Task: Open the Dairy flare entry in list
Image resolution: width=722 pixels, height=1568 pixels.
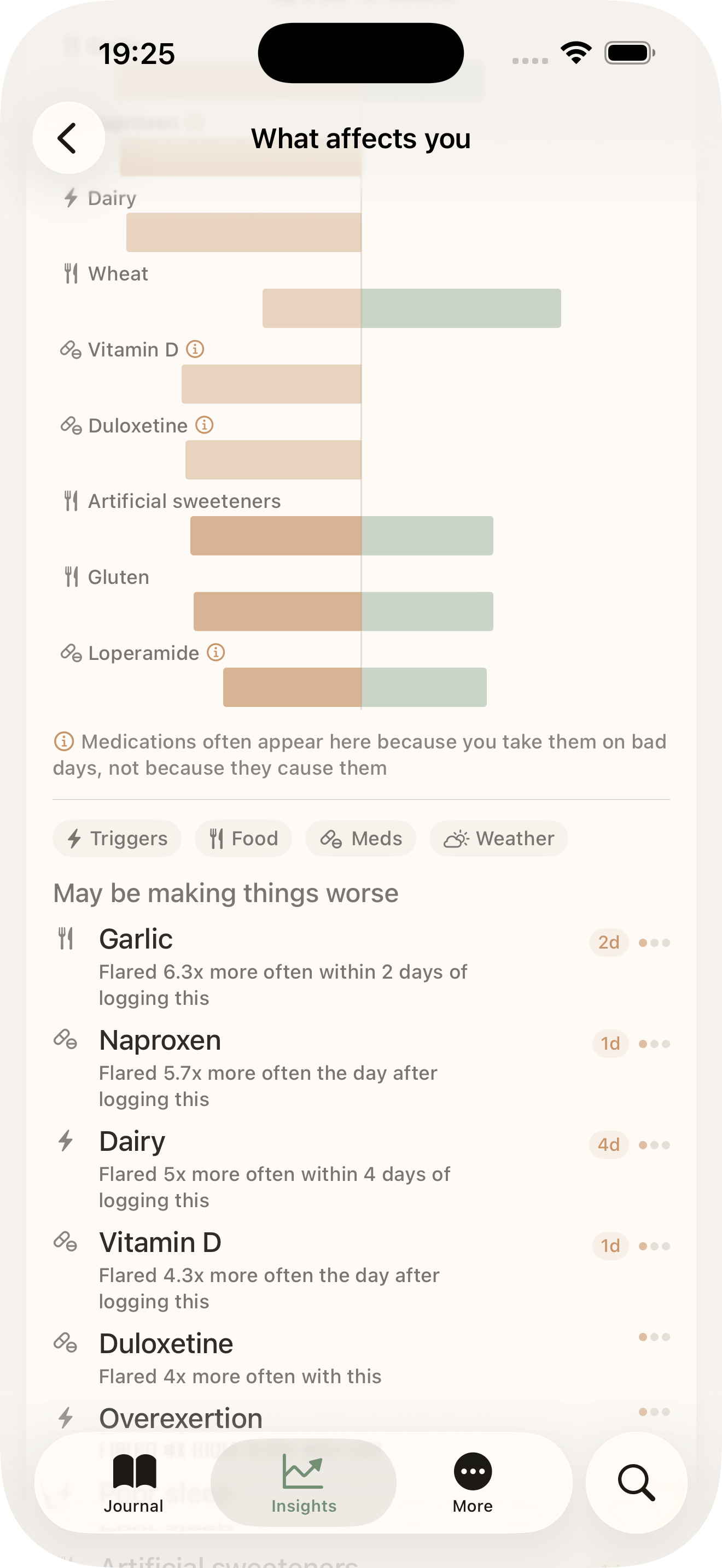Action: 274,1169
